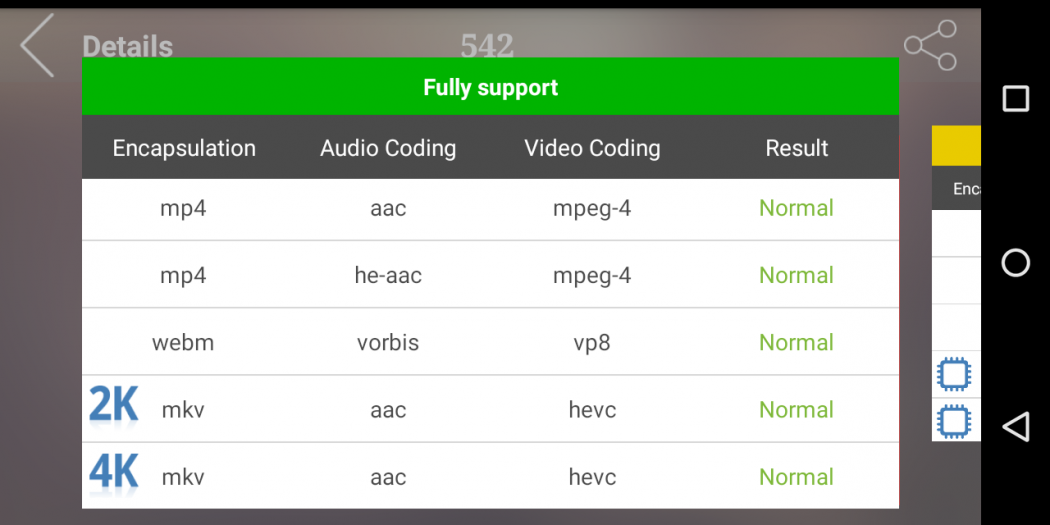Select the webm vorbis vp8 row
This screenshot has height=525, width=1050.
coord(490,342)
